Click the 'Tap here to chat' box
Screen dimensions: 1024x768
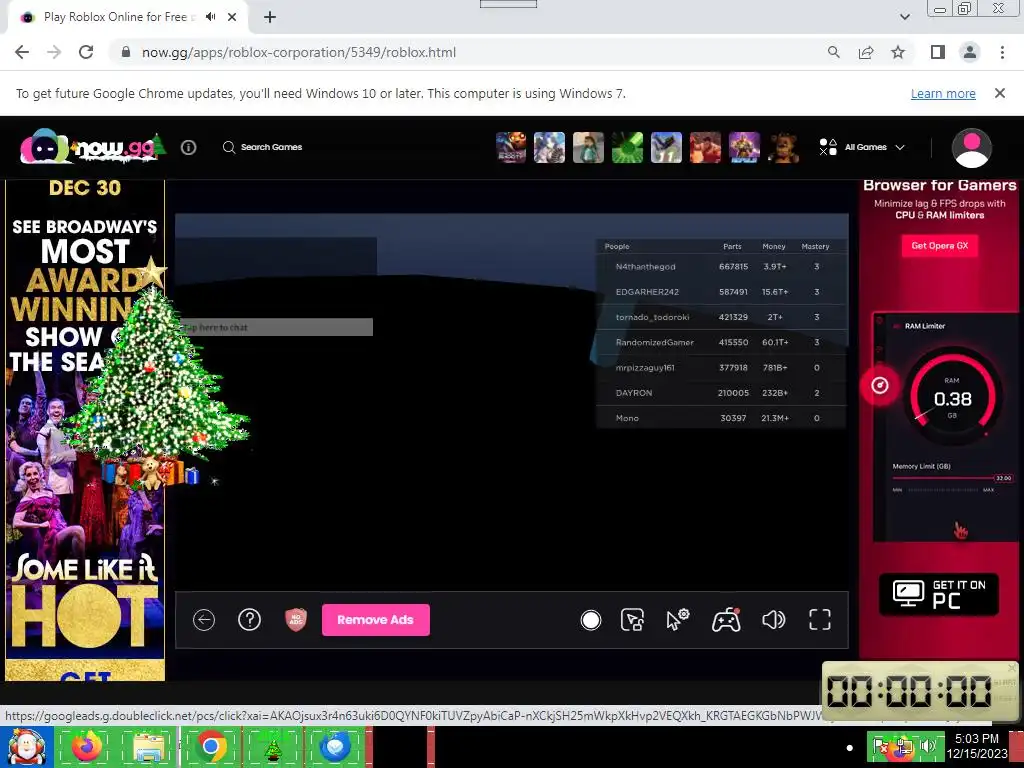276,327
